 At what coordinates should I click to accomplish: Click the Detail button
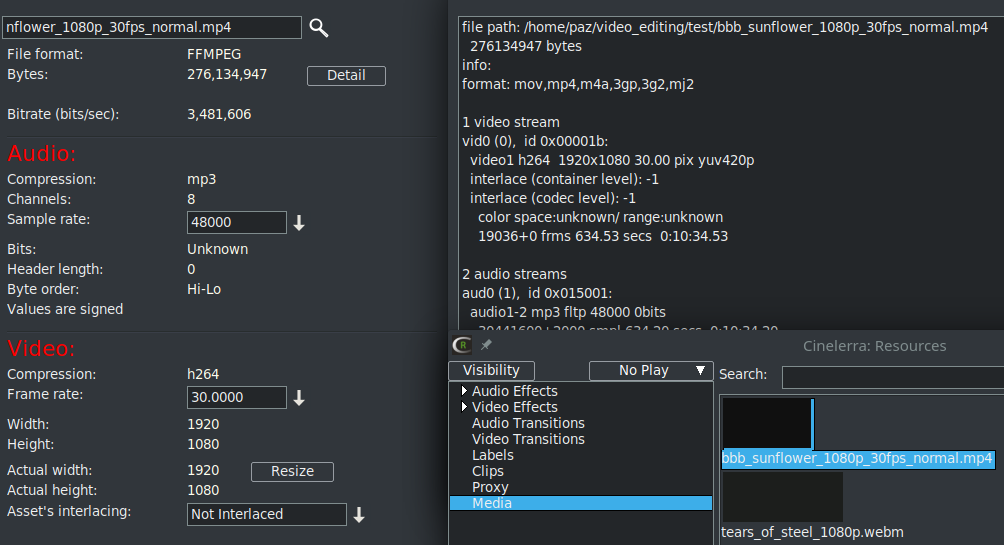pos(346,75)
